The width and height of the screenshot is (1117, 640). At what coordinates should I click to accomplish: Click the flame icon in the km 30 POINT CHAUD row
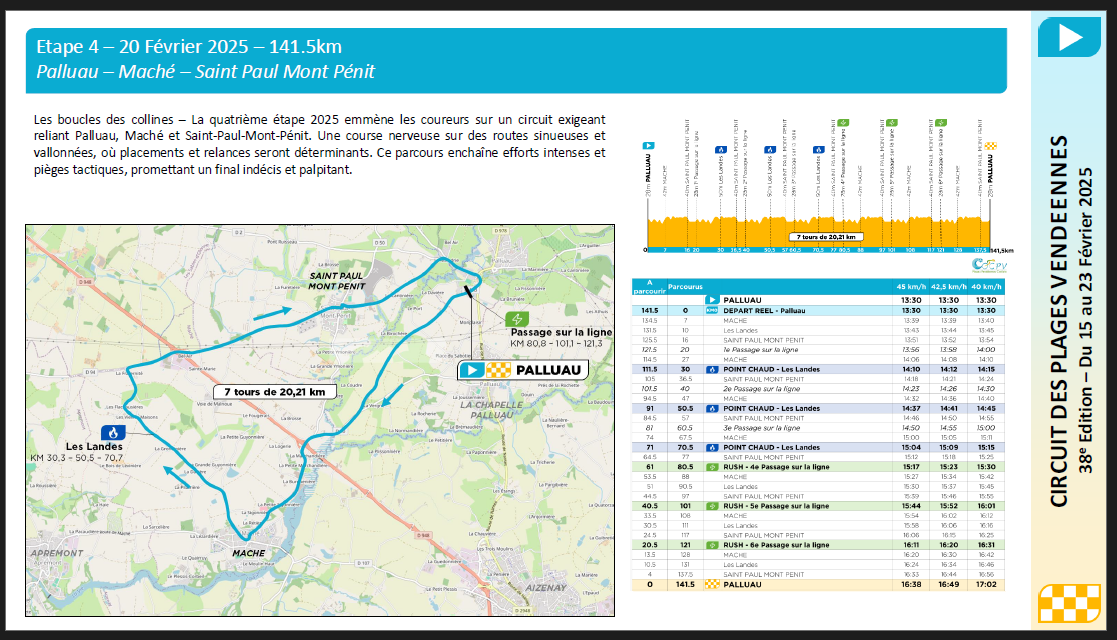(712, 369)
